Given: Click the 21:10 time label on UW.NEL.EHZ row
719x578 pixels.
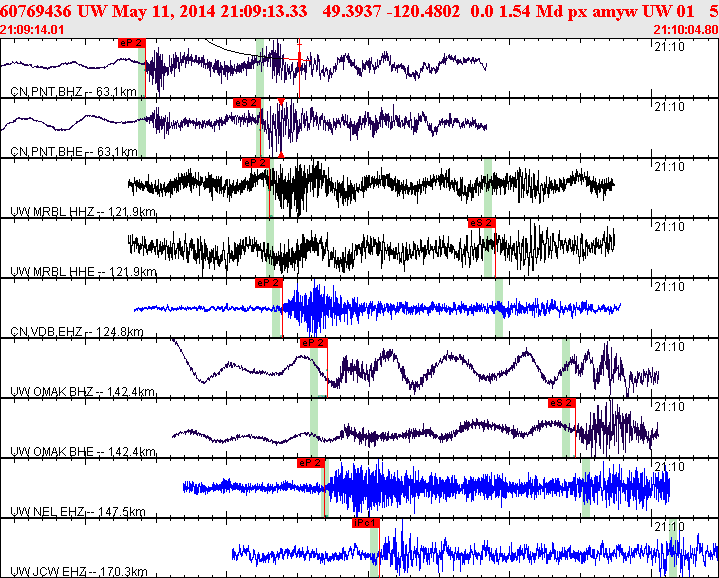Looking at the screenshot, I should [x=669, y=467].
